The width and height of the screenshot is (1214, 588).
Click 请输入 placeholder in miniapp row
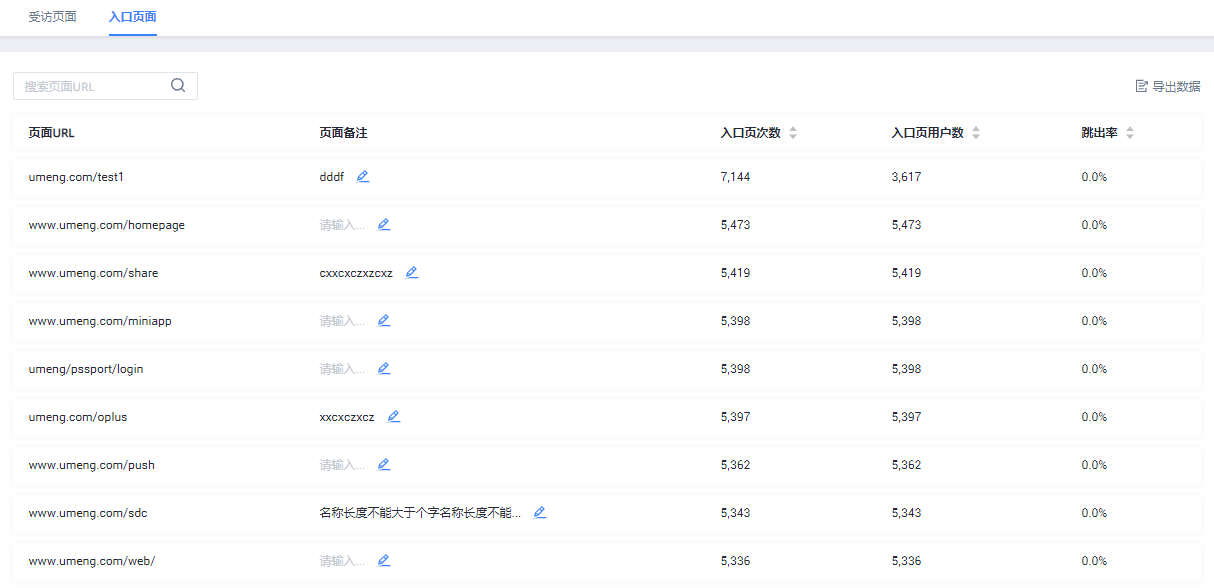342,321
